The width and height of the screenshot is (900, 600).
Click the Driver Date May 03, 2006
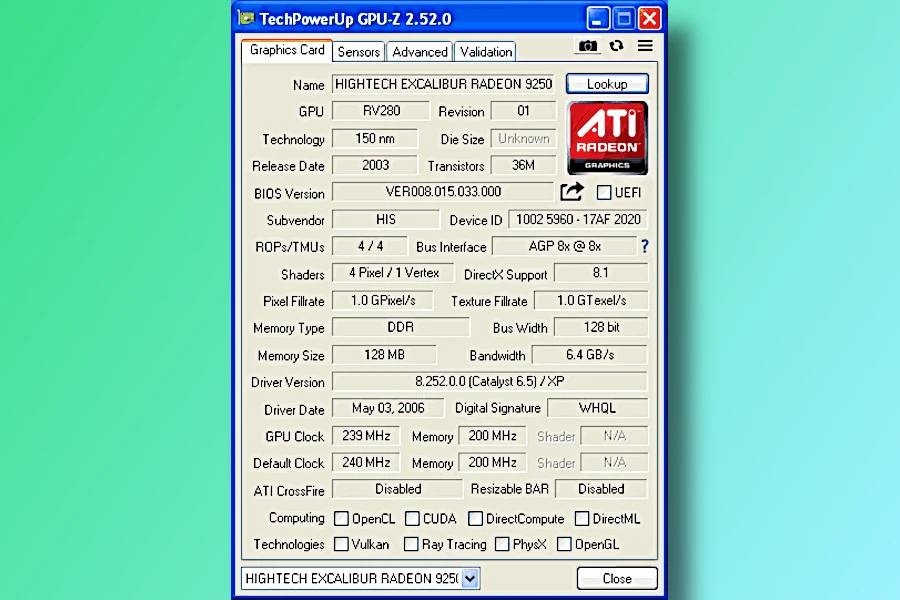388,408
